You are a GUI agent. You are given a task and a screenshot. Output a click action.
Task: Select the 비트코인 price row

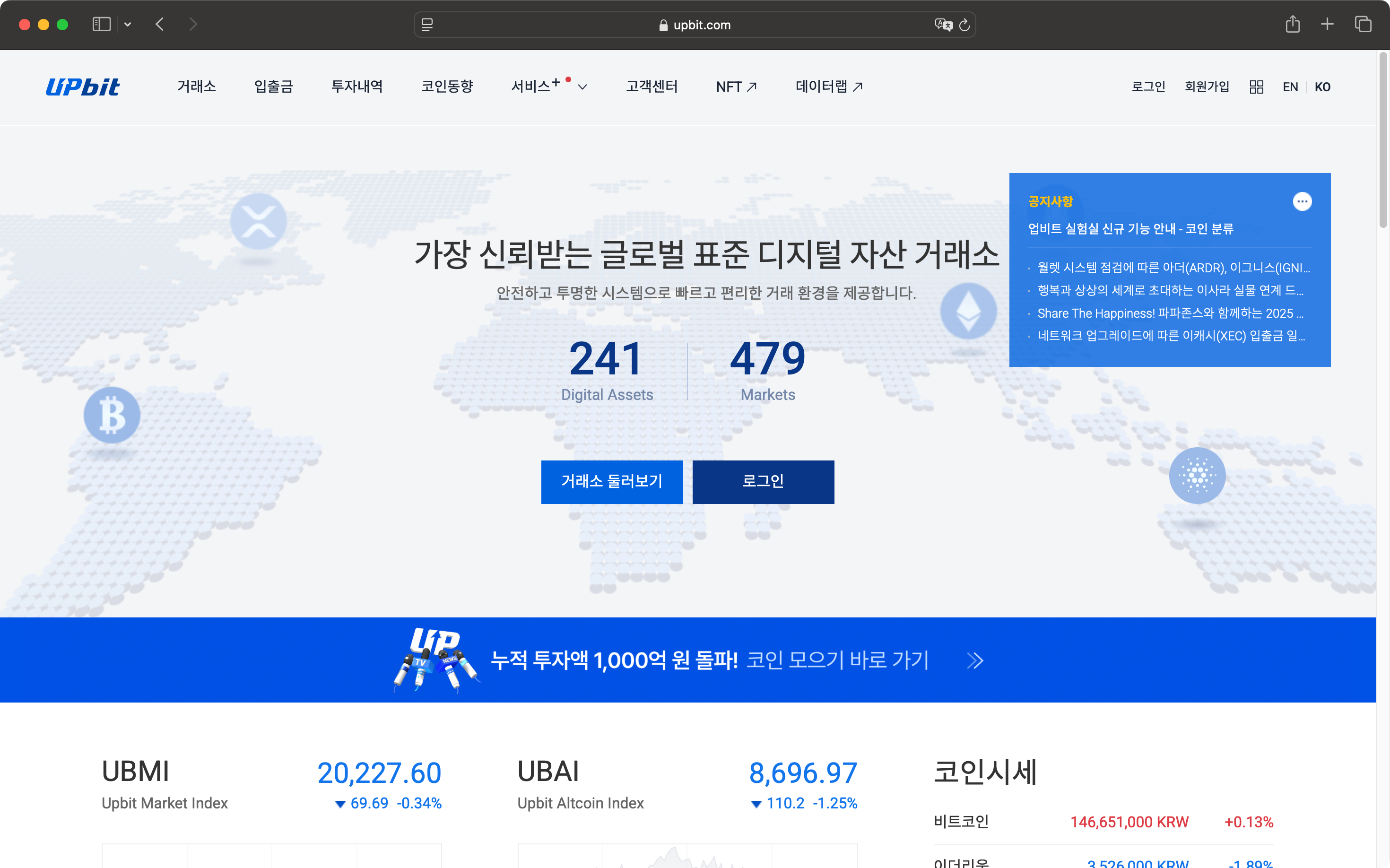click(1103, 822)
